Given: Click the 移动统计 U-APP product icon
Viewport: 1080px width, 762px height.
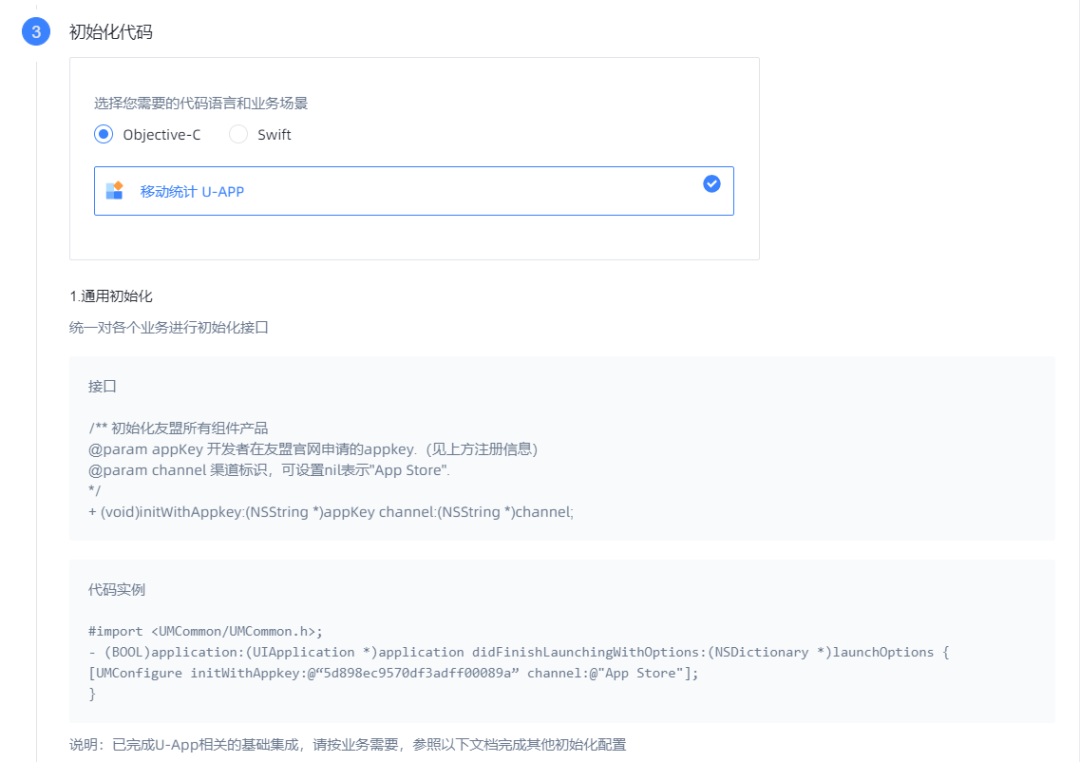Looking at the screenshot, I should [x=114, y=191].
